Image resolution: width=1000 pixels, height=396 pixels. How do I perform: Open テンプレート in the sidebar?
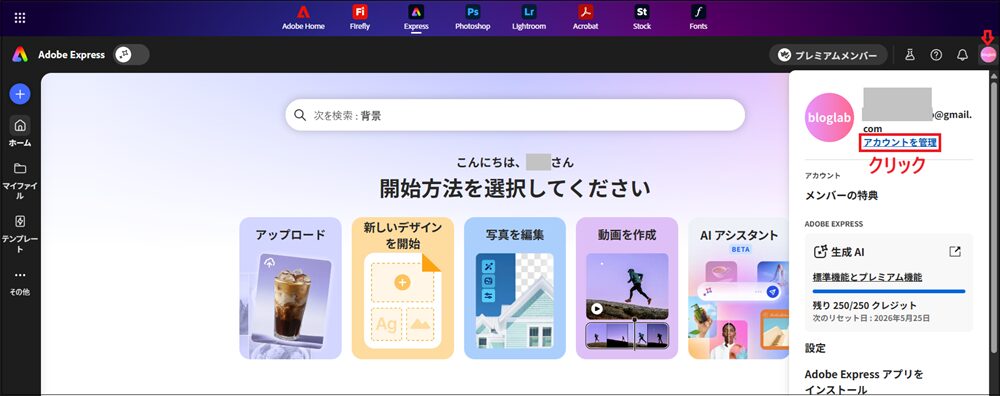click(20, 233)
